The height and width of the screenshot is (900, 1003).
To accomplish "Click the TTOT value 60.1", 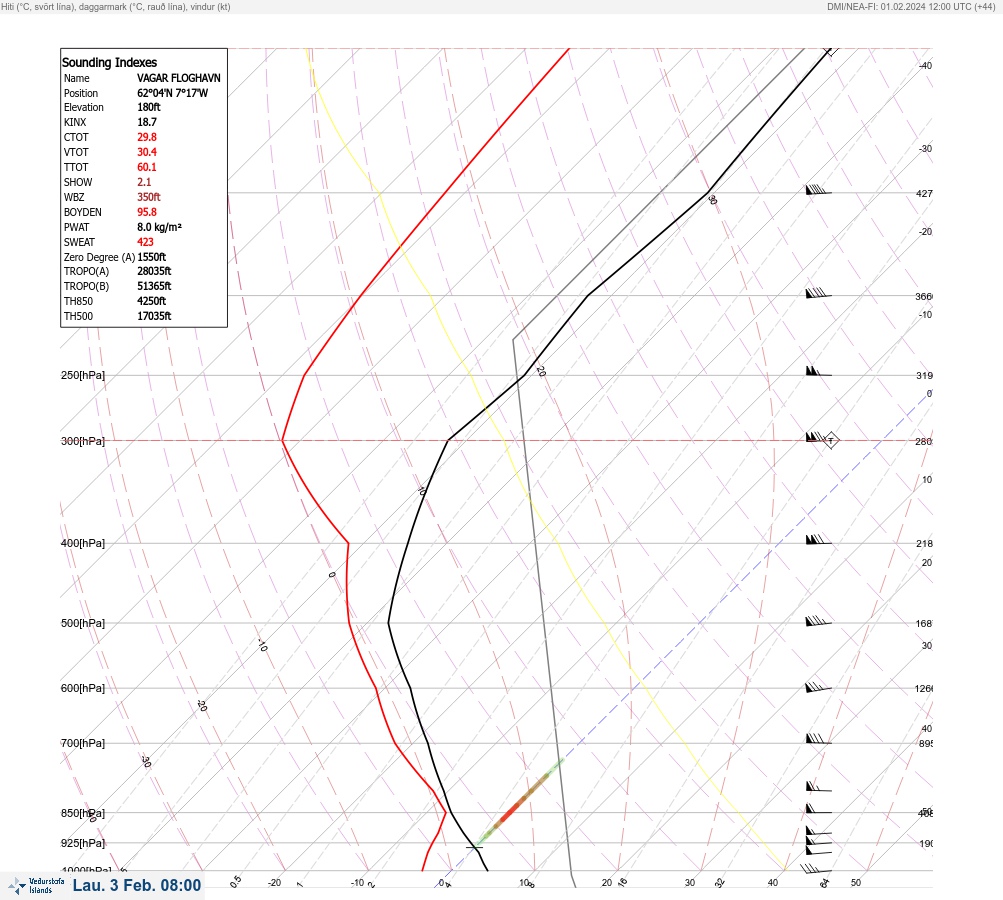I will (x=146, y=167).
